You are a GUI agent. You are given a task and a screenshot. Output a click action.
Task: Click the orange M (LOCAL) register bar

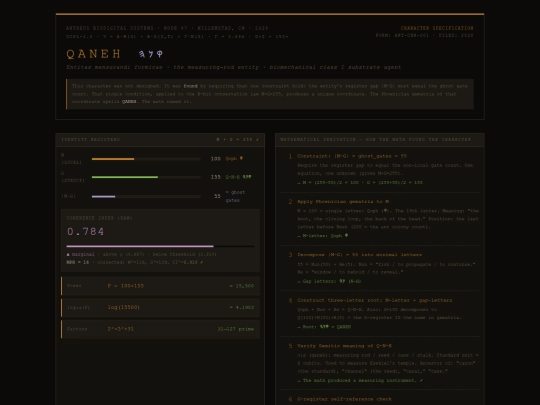point(113,159)
